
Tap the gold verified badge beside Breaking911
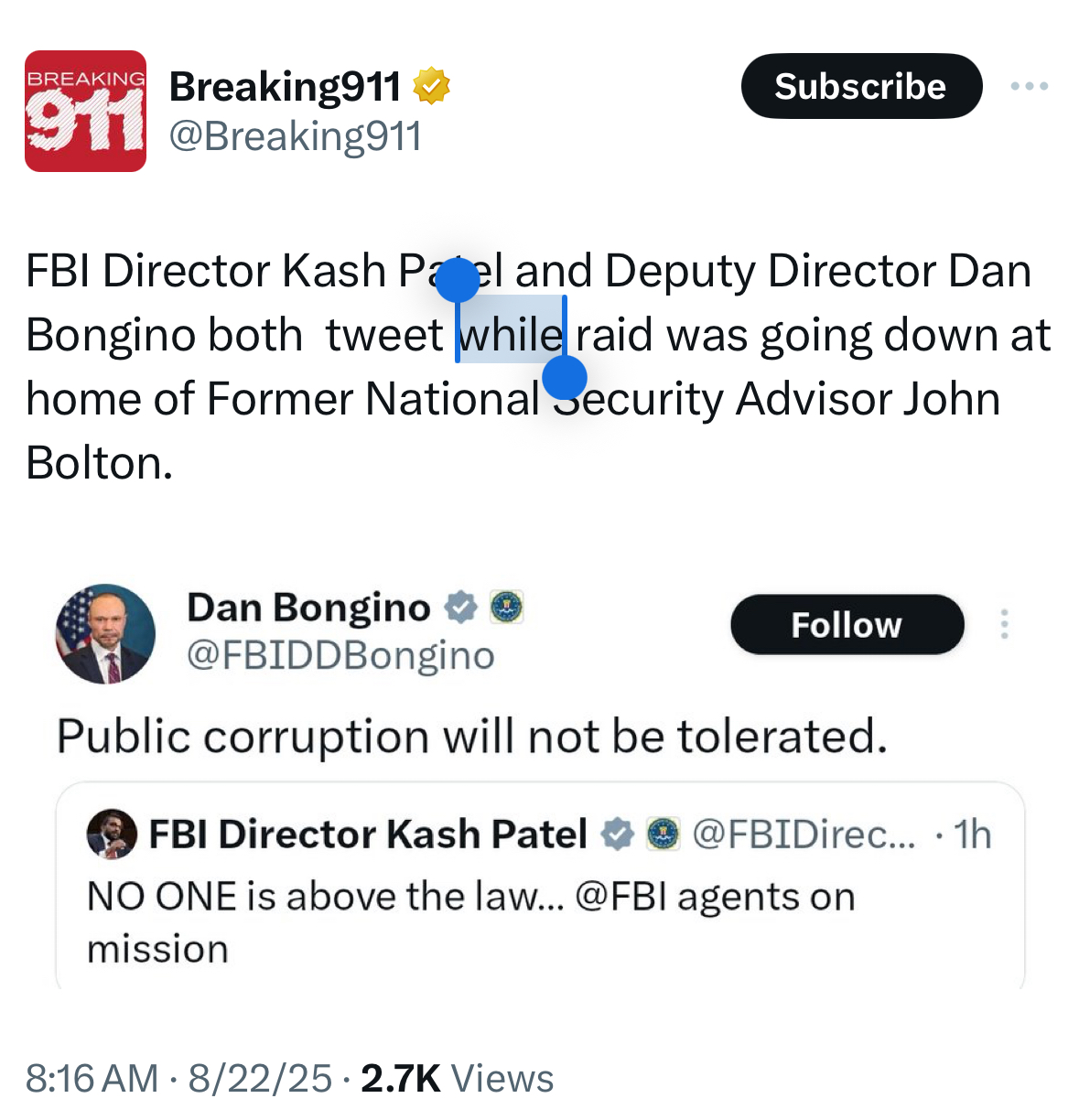431,86
